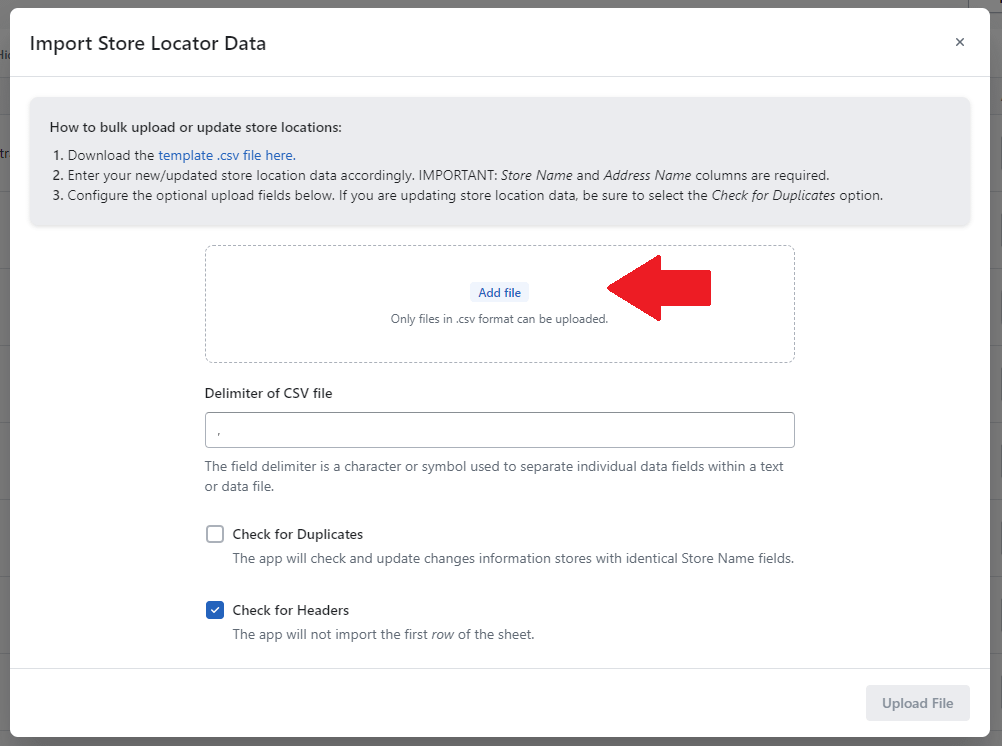
Task: Enable the Check for Duplicates checkbox
Action: [215, 534]
